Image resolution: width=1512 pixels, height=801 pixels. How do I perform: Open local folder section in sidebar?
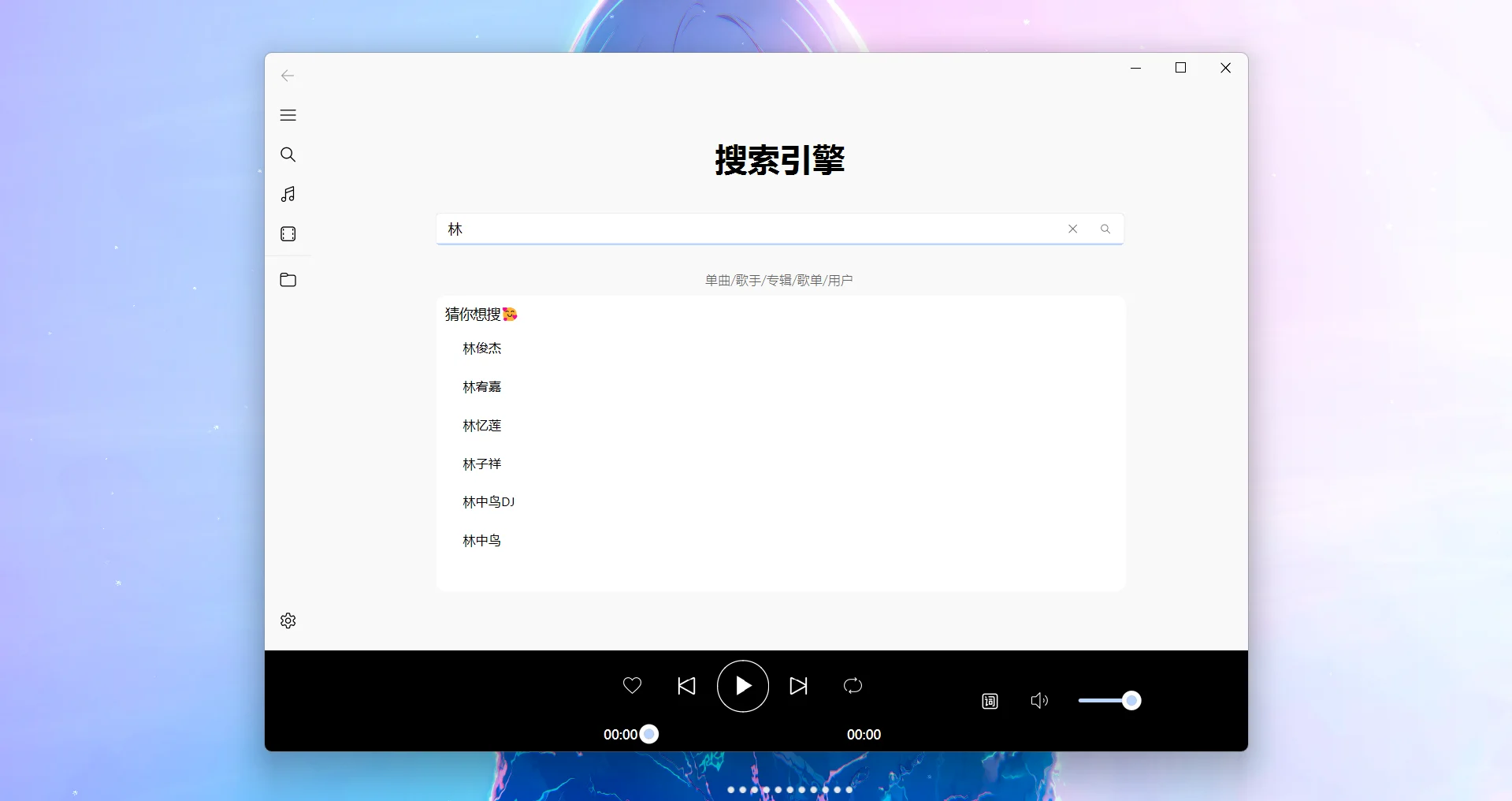(288, 279)
